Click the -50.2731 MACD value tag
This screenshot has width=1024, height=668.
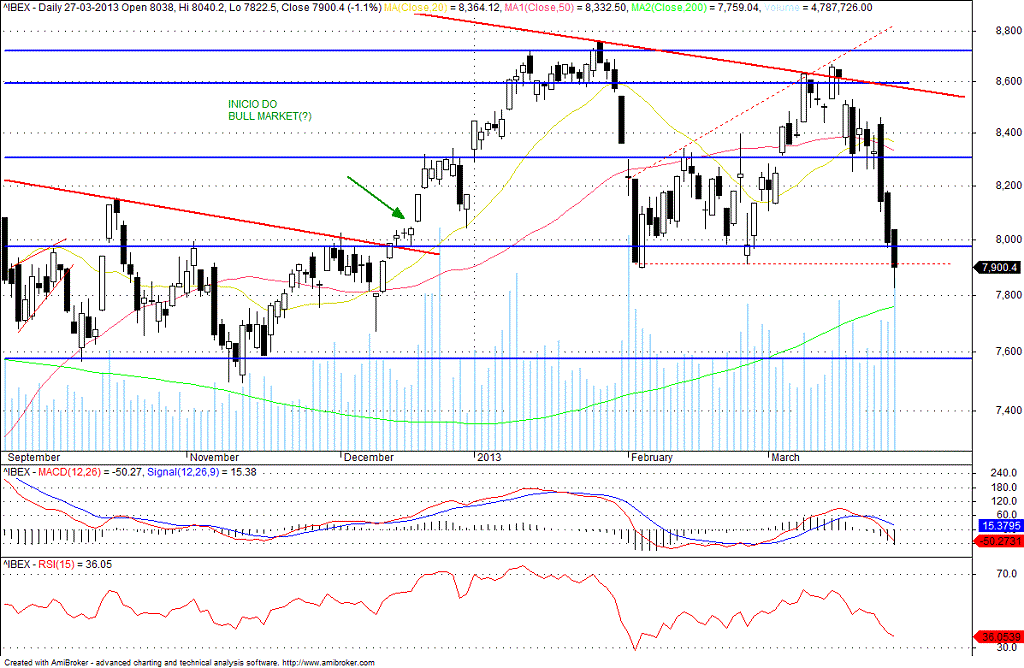tap(999, 541)
